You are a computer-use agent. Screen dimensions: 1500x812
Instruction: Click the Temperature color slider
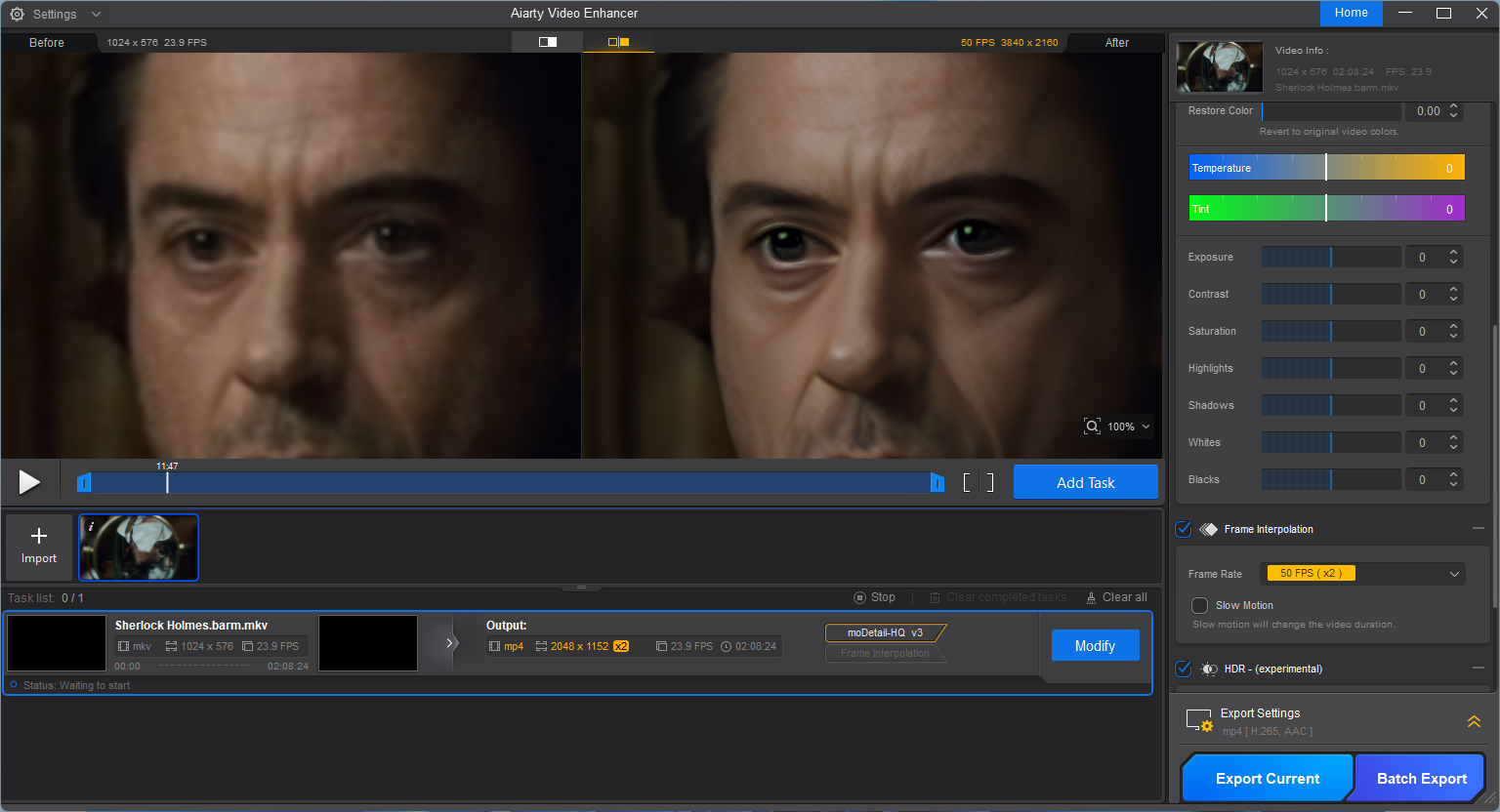(1325, 168)
